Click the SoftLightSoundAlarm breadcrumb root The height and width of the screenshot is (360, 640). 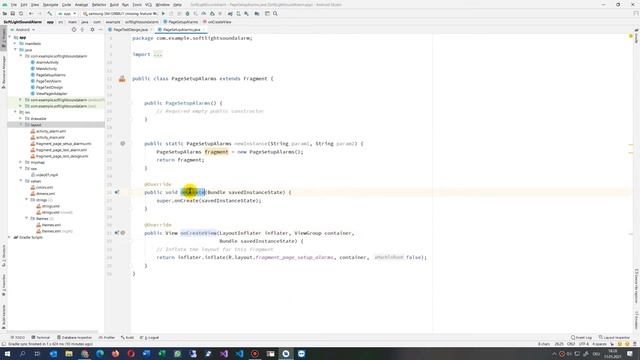(22, 22)
